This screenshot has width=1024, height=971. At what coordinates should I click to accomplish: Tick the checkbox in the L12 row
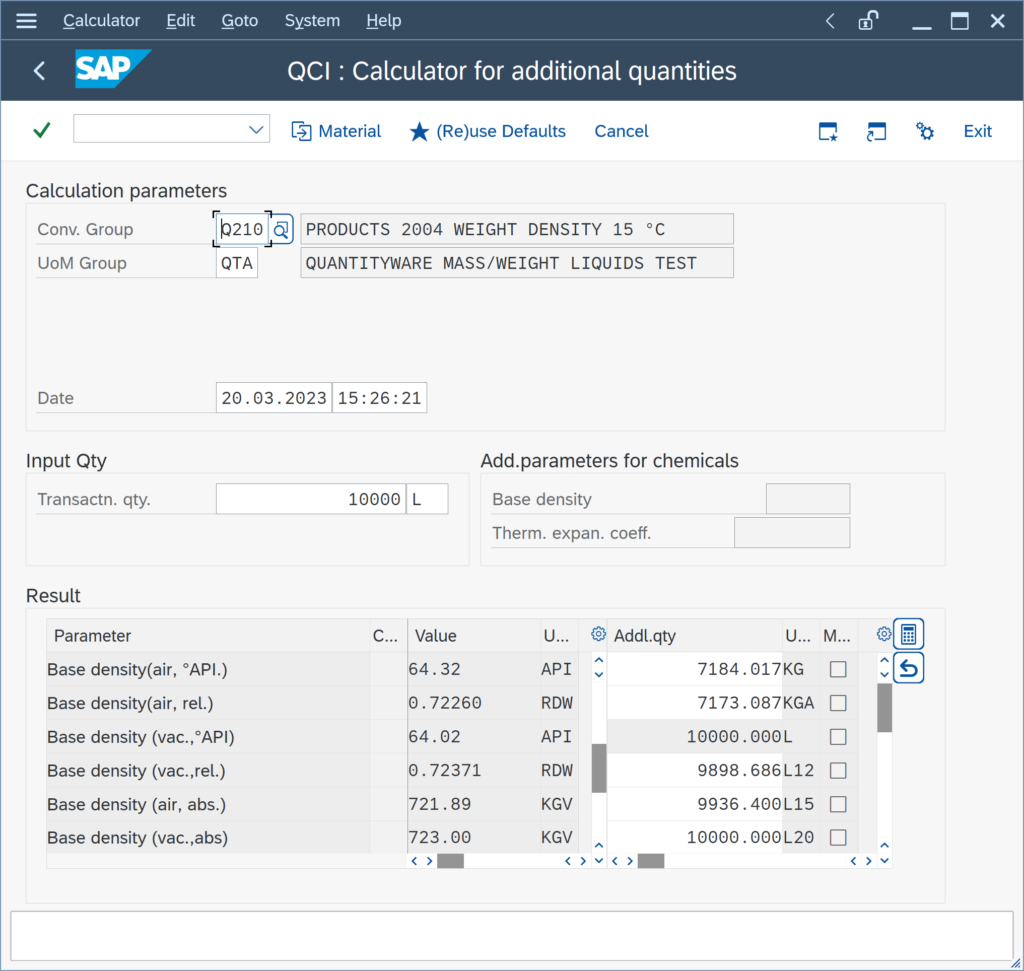pyautogui.click(x=838, y=771)
